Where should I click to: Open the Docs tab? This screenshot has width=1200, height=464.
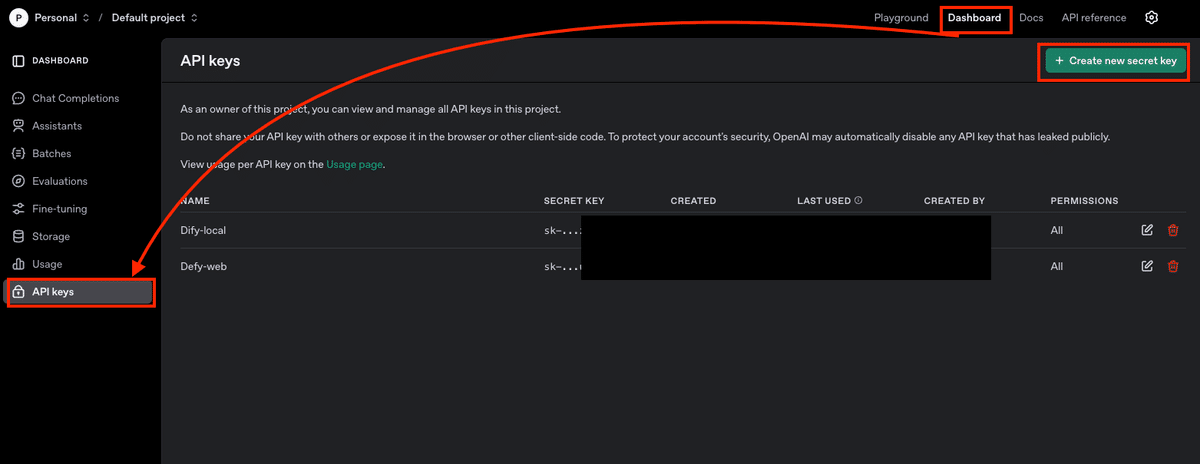(1031, 18)
